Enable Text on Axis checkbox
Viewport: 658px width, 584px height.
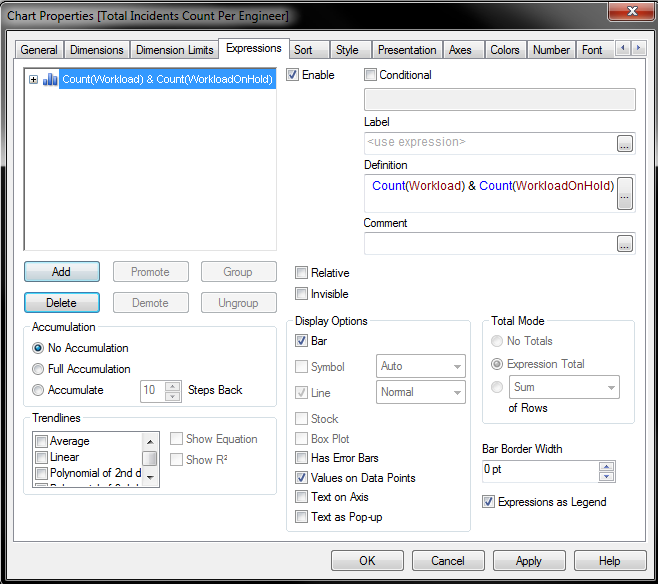coord(301,497)
